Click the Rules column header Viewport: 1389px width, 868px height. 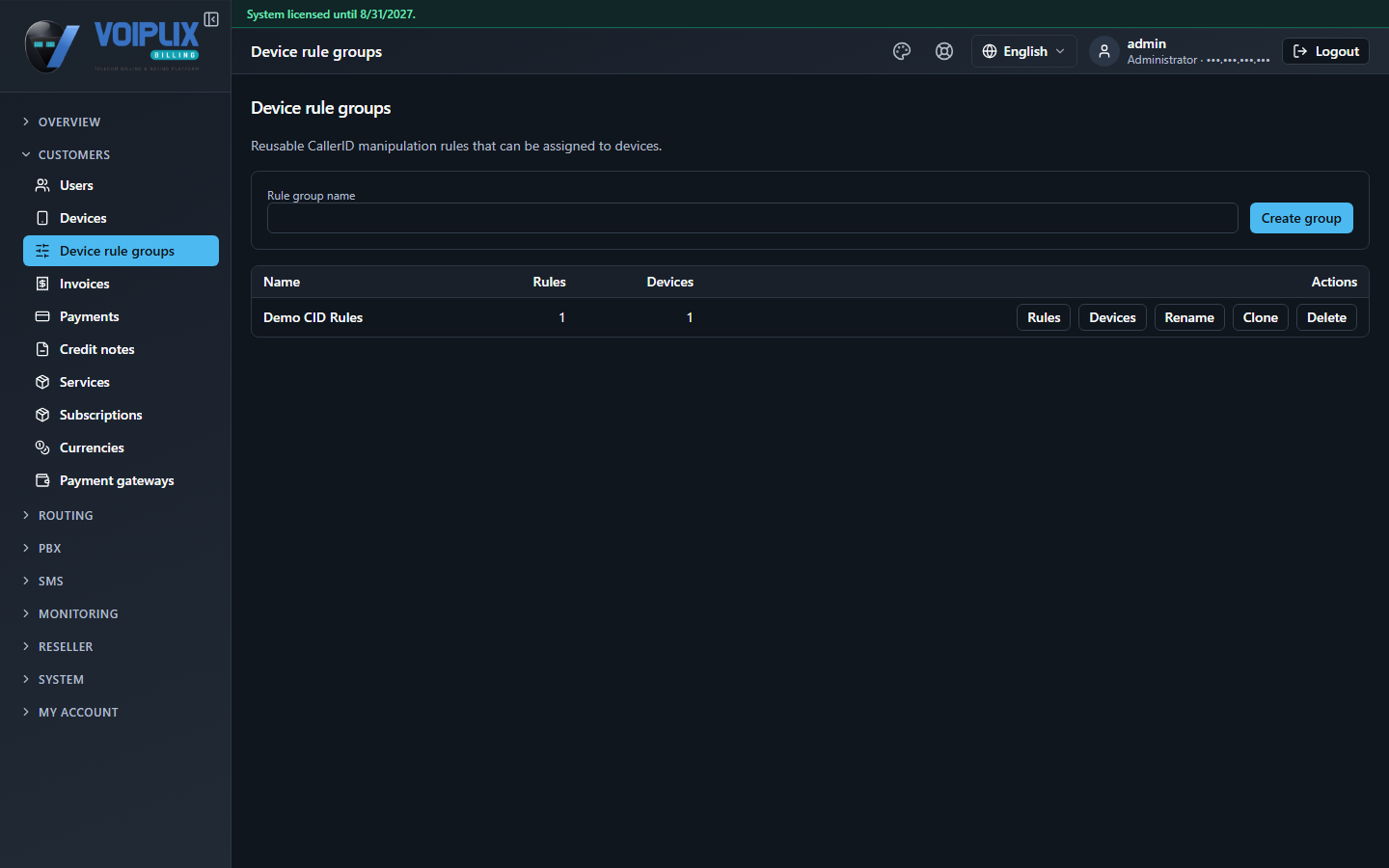pos(549,282)
